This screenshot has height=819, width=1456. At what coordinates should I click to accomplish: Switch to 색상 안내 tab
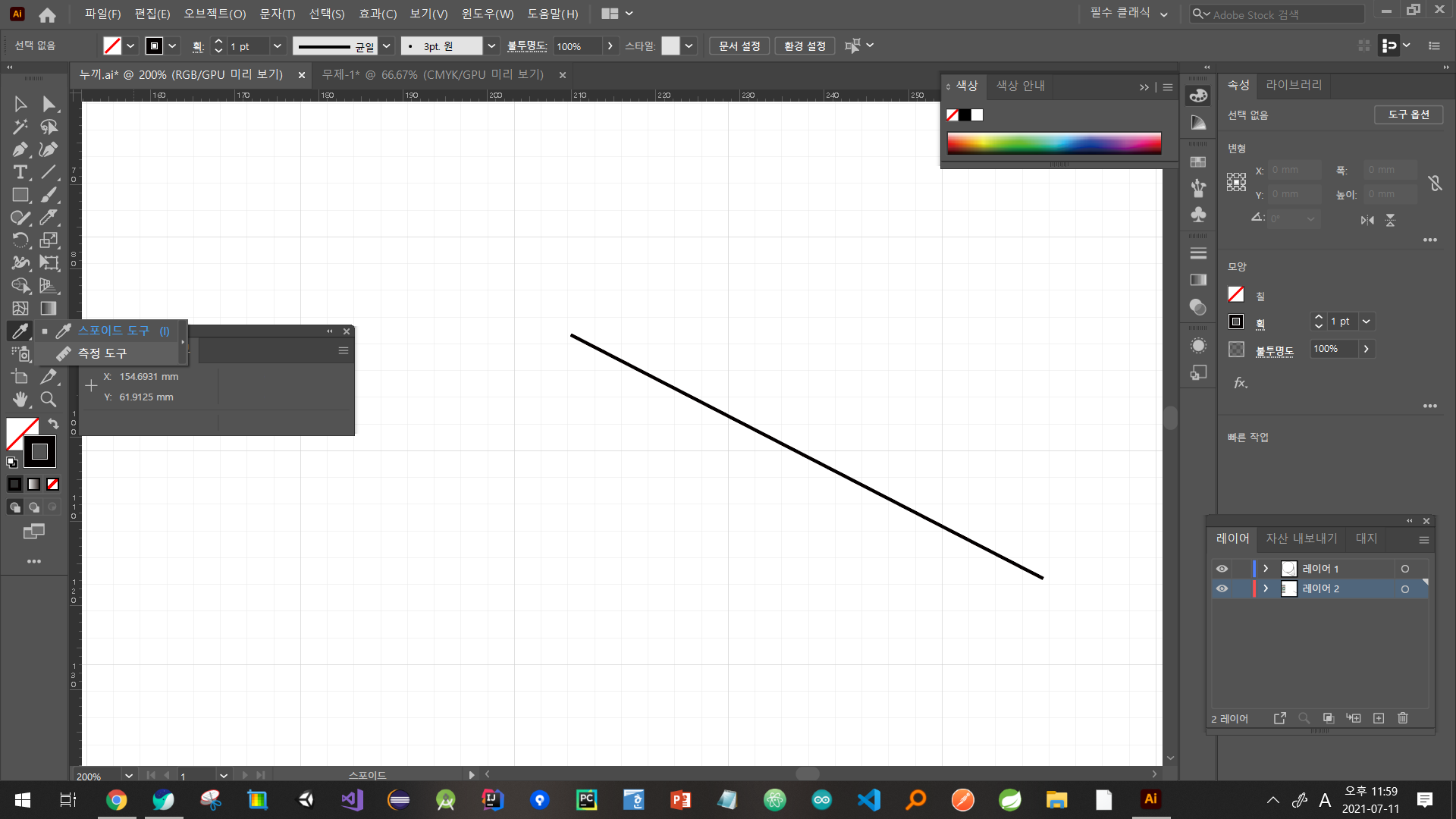[x=1021, y=86]
